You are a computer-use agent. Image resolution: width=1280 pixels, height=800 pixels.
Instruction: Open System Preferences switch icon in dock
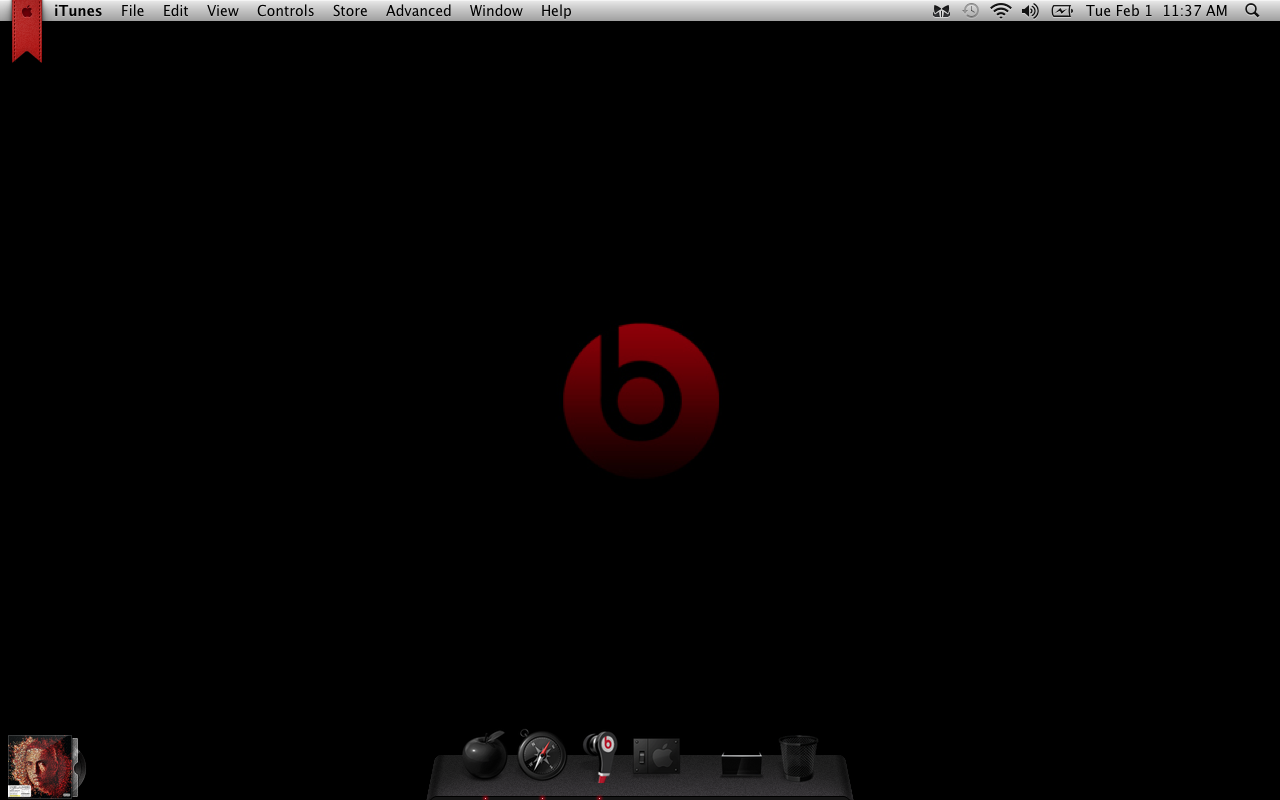pos(657,757)
